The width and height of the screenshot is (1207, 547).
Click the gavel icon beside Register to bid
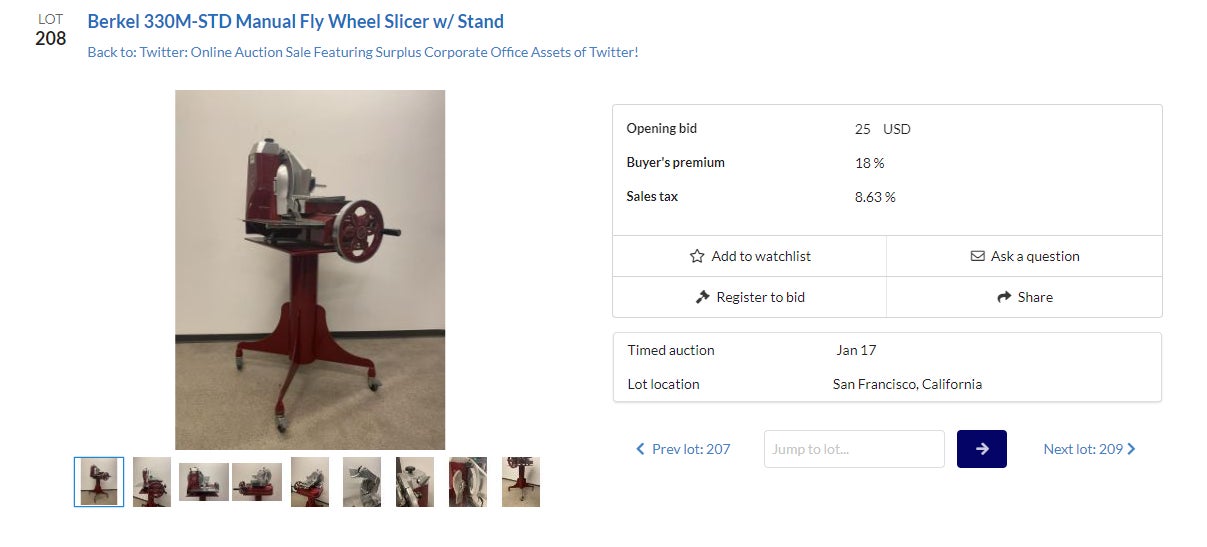pos(702,297)
